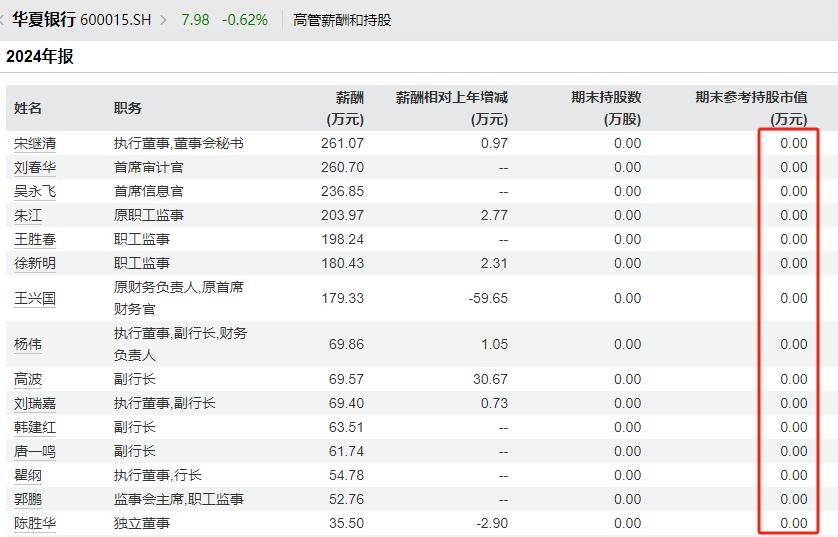Image resolution: width=838 pixels, height=537 pixels.
Task: Open executive profile 唐一鸣
Action: click(x=35, y=452)
